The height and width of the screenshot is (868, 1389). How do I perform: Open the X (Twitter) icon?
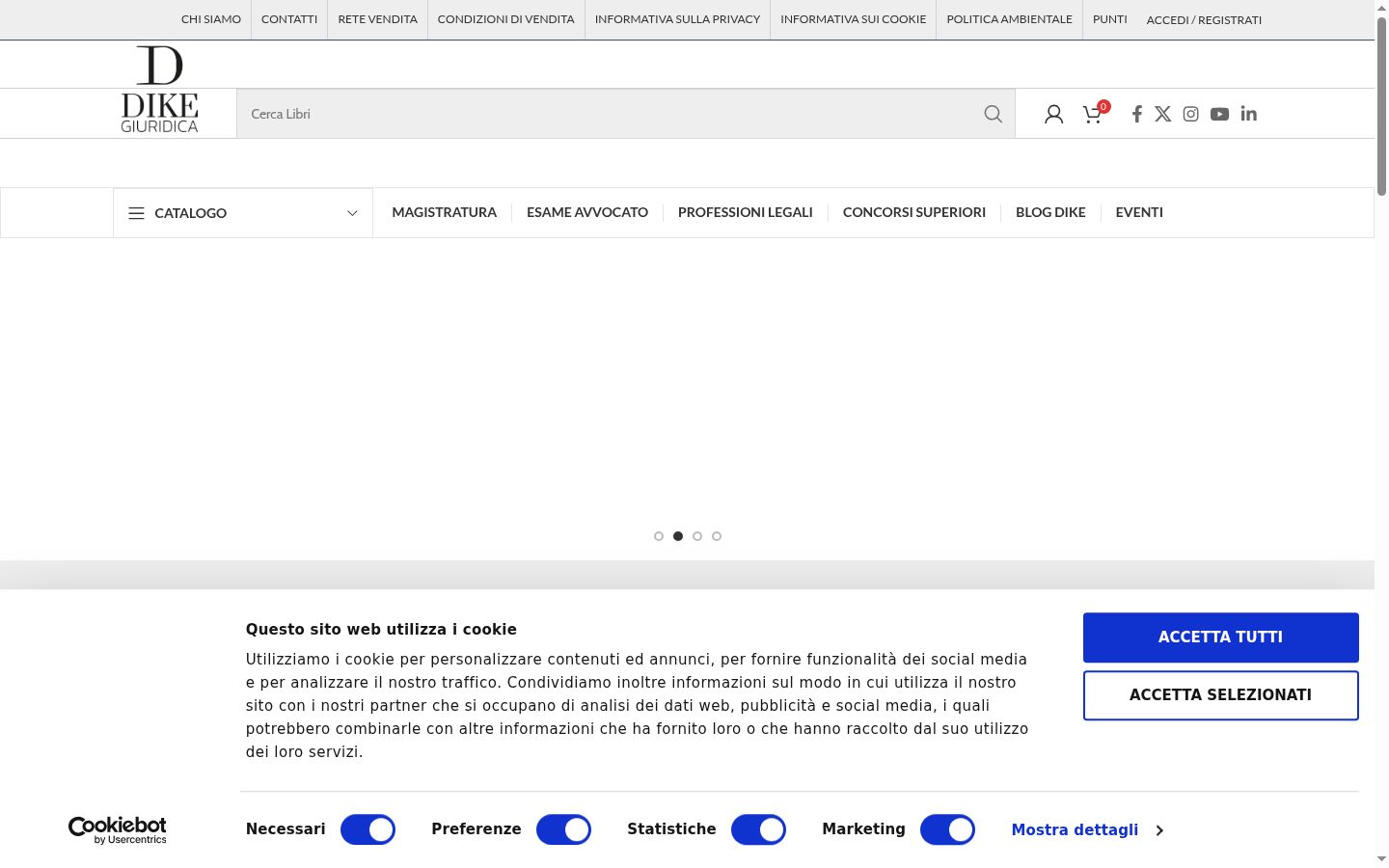click(x=1163, y=114)
